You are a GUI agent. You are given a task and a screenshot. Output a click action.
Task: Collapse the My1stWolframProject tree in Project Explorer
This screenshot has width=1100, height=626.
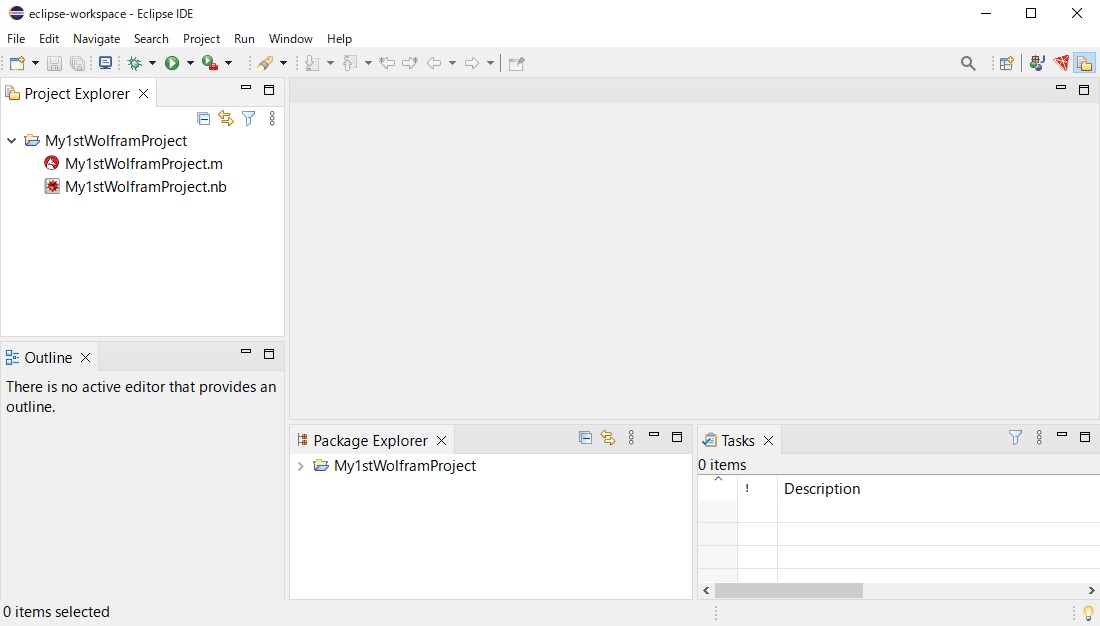tap(11, 140)
